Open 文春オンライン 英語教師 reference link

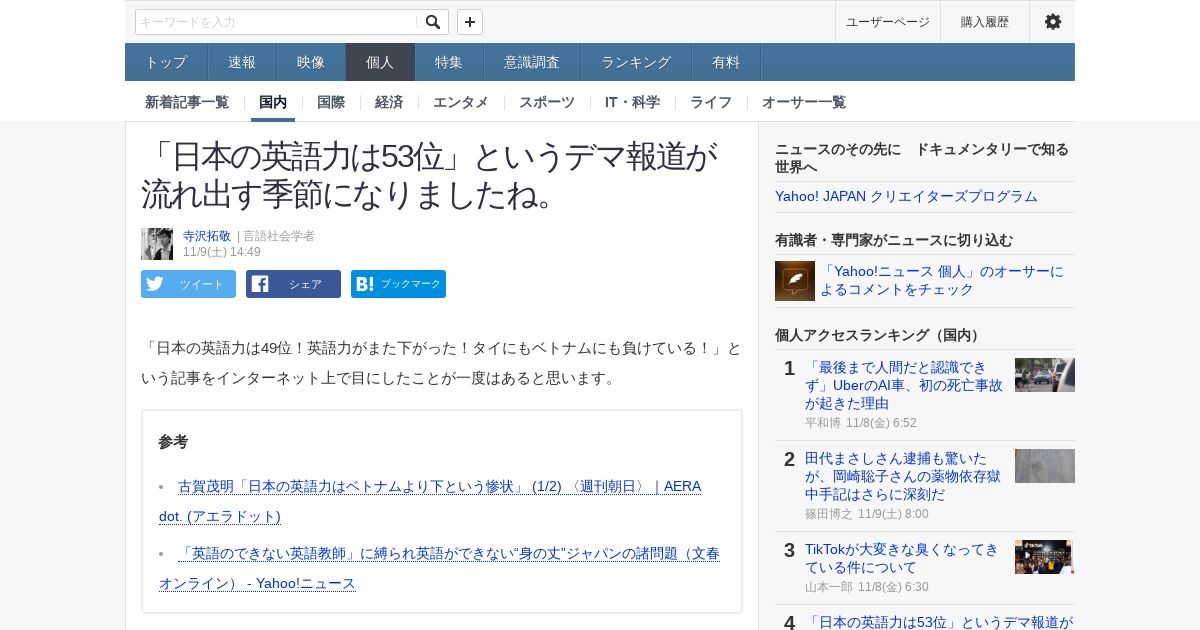click(x=439, y=568)
